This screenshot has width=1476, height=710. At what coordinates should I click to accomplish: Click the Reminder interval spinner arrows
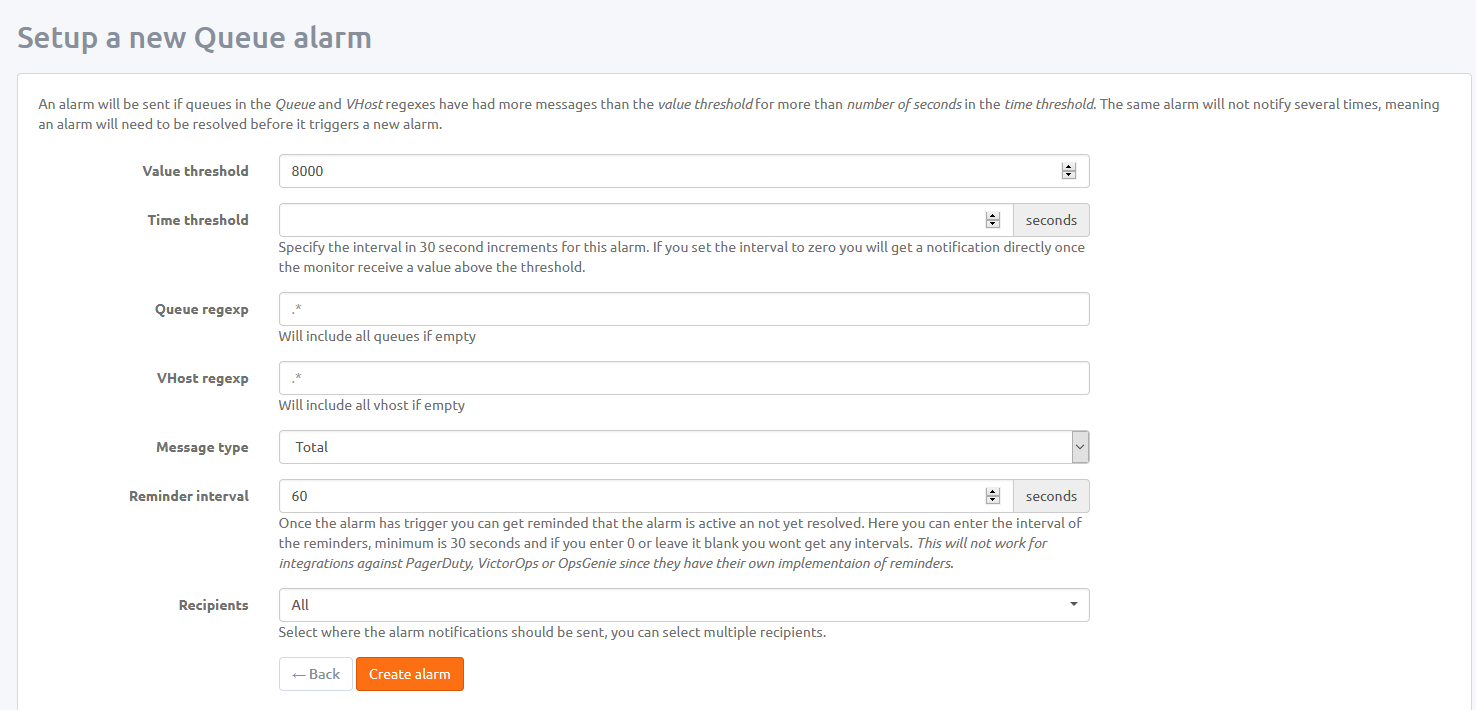click(x=993, y=496)
